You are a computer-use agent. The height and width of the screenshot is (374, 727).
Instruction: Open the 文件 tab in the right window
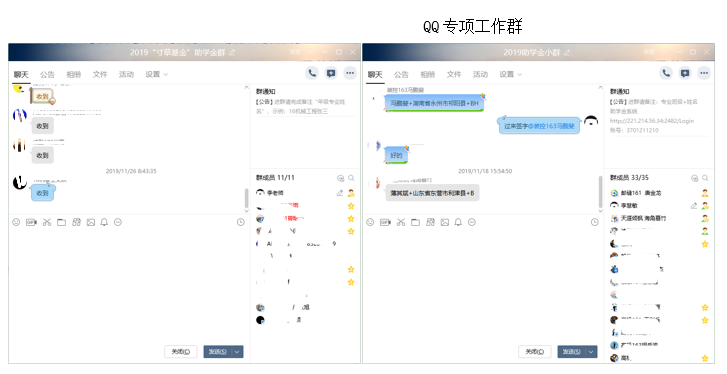coord(454,74)
